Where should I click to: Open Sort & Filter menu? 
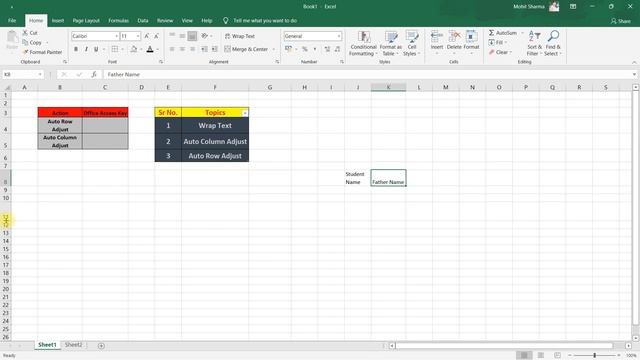point(534,43)
